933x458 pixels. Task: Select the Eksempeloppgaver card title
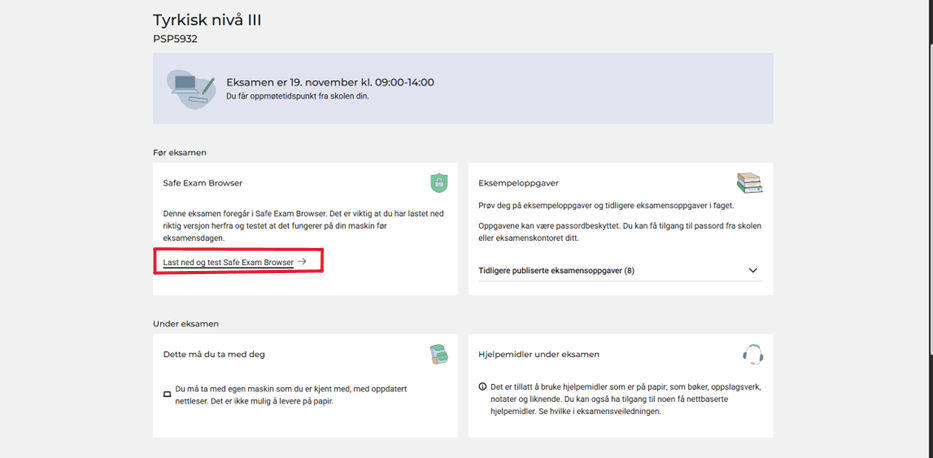pyautogui.click(x=519, y=184)
